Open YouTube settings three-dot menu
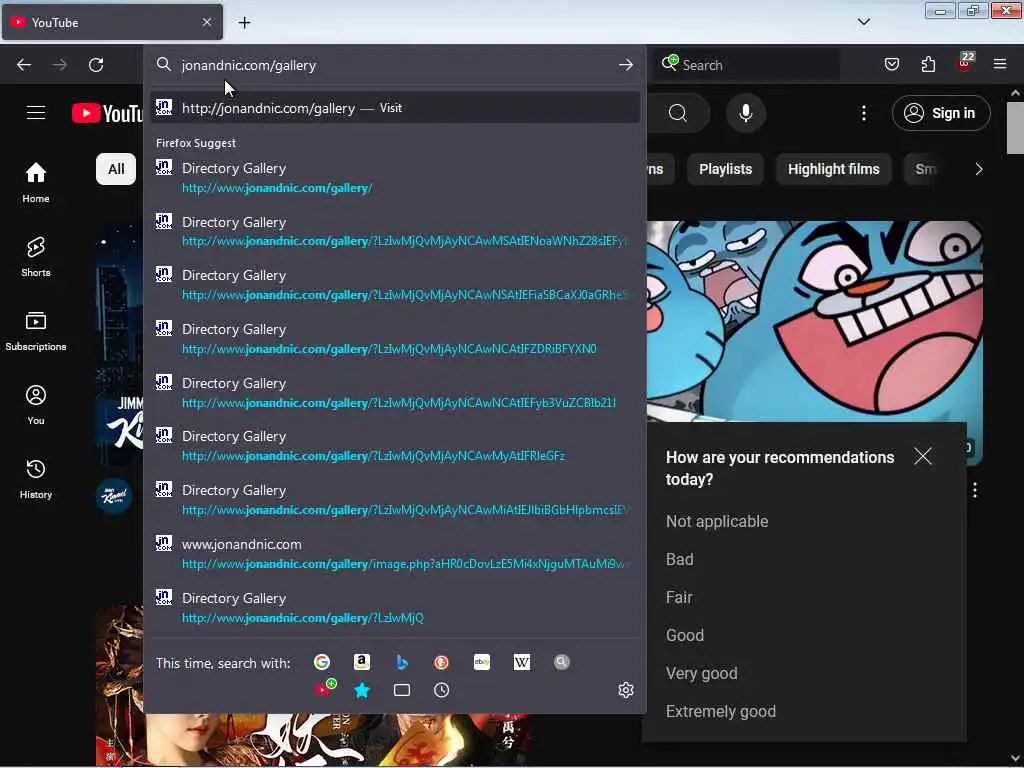Image resolution: width=1024 pixels, height=768 pixels. tap(864, 113)
